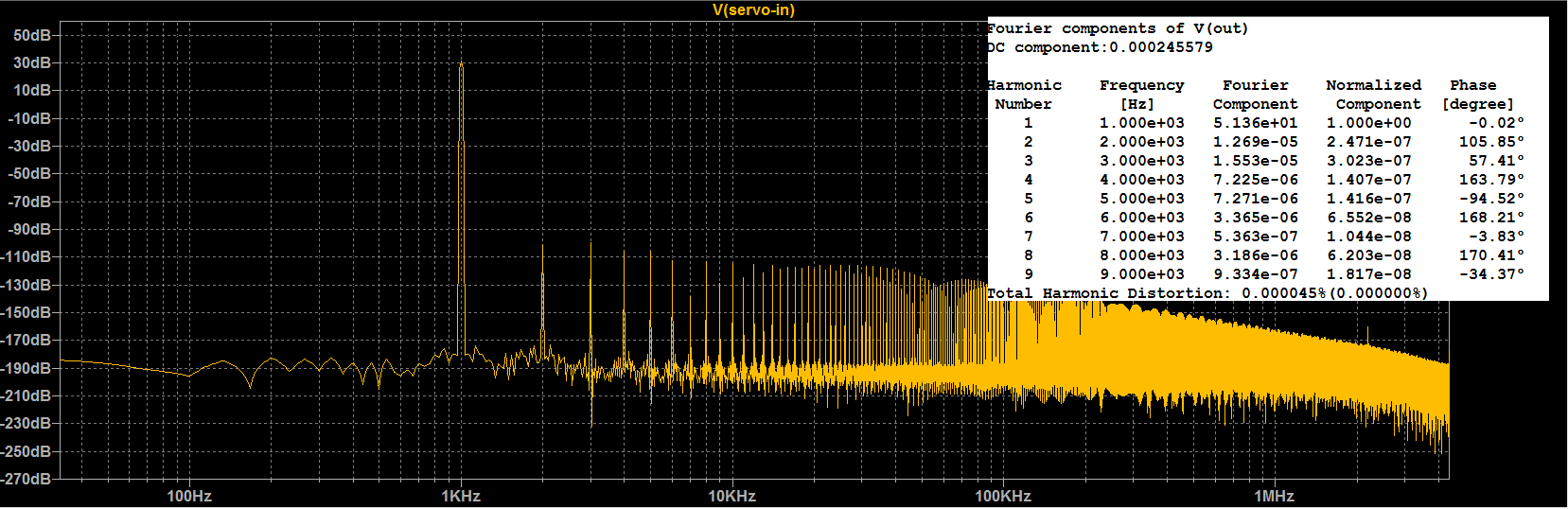Viewport: 1568px width, 509px height.
Task: Click the 1KHz horizontal axis label
Action: 461,496
